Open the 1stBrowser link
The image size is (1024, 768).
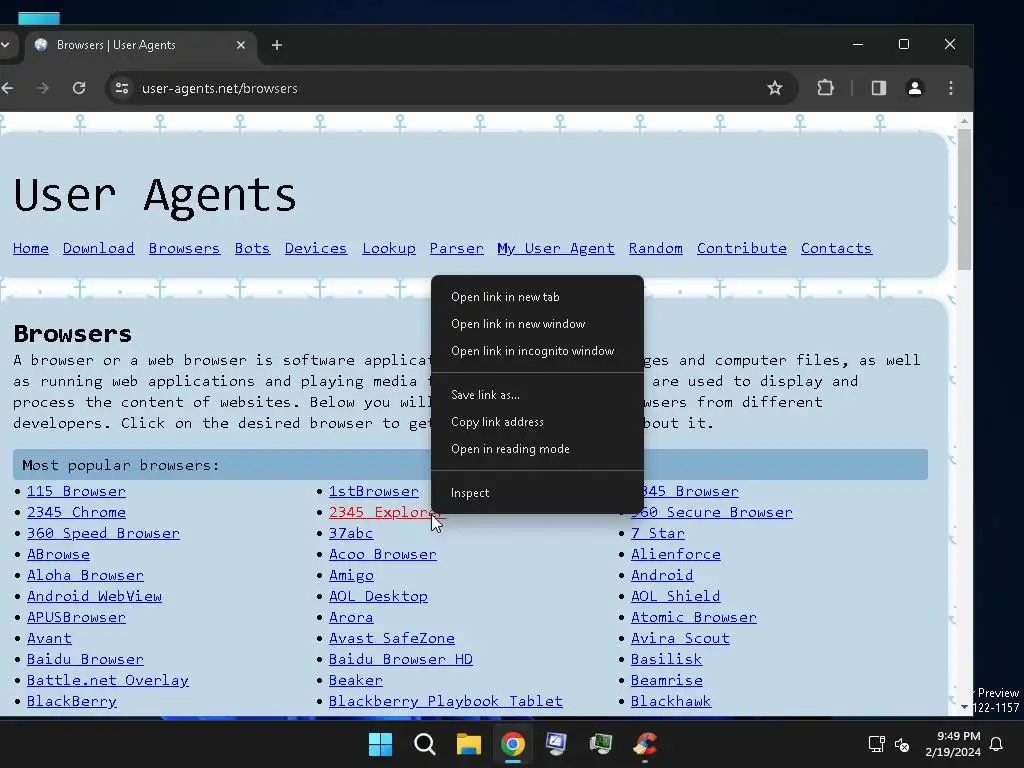(374, 491)
